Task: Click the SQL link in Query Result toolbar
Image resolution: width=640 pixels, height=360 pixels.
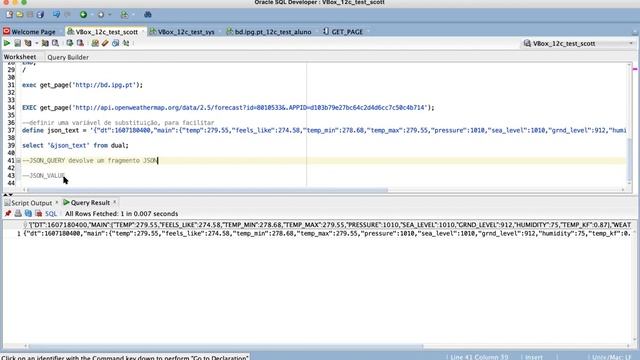Action: (x=51, y=214)
